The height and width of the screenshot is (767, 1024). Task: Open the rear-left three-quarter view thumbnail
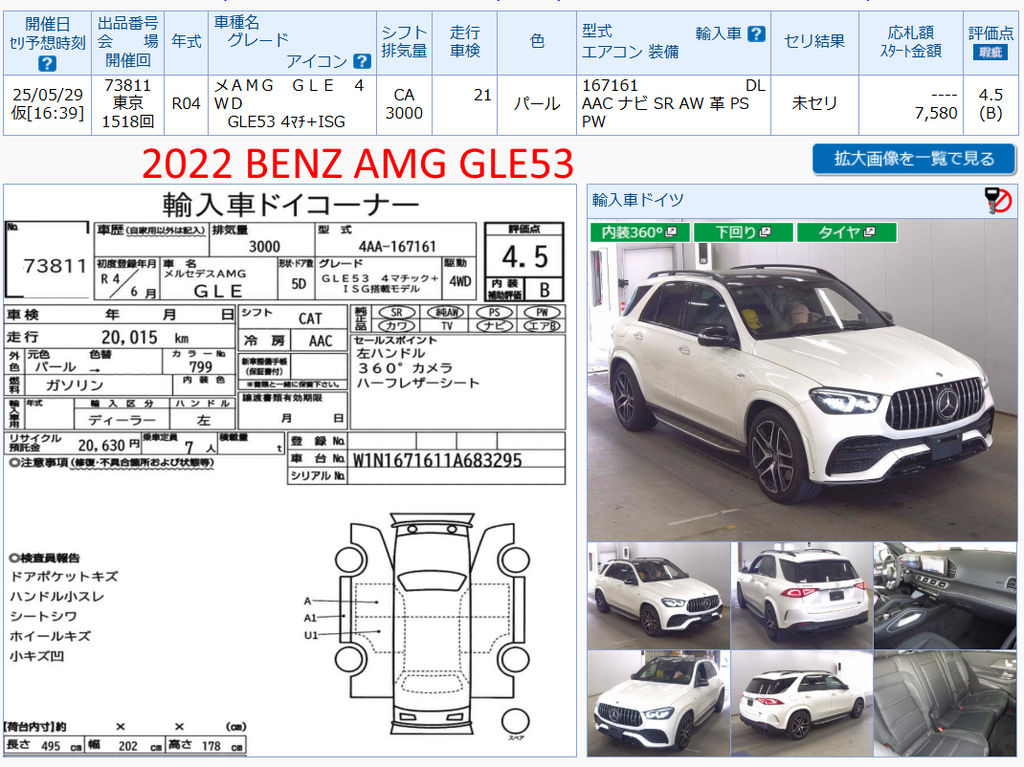coord(802,704)
